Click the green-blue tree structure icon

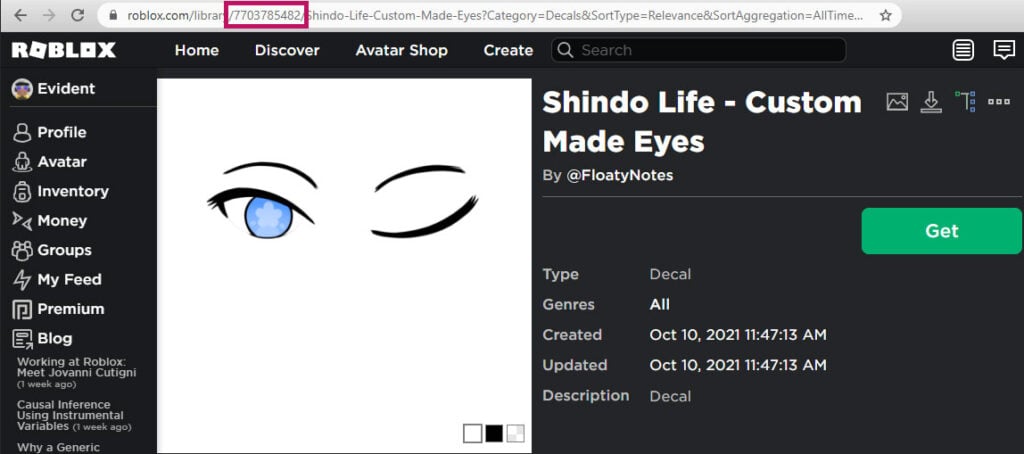(x=965, y=101)
